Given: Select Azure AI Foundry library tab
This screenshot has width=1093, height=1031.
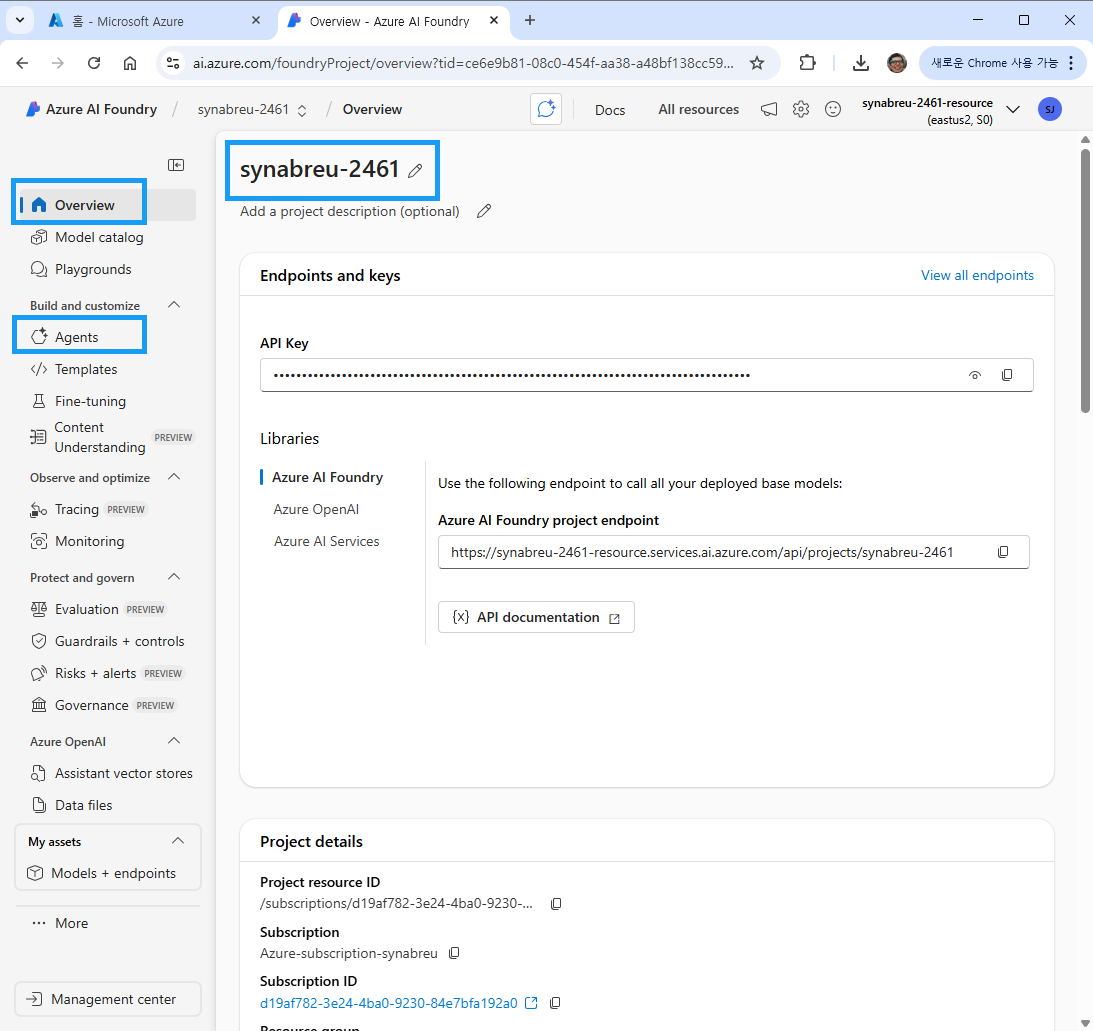Looking at the screenshot, I should (327, 477).
